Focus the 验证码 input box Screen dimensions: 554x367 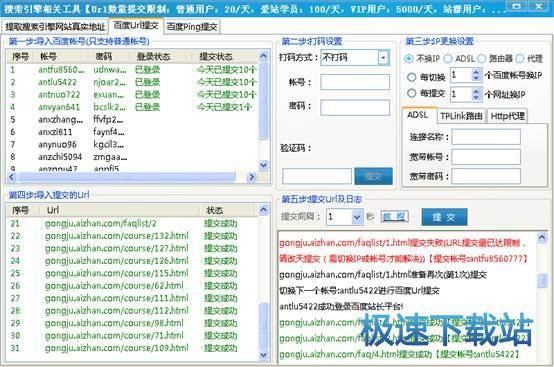click(x=317, y=176)
